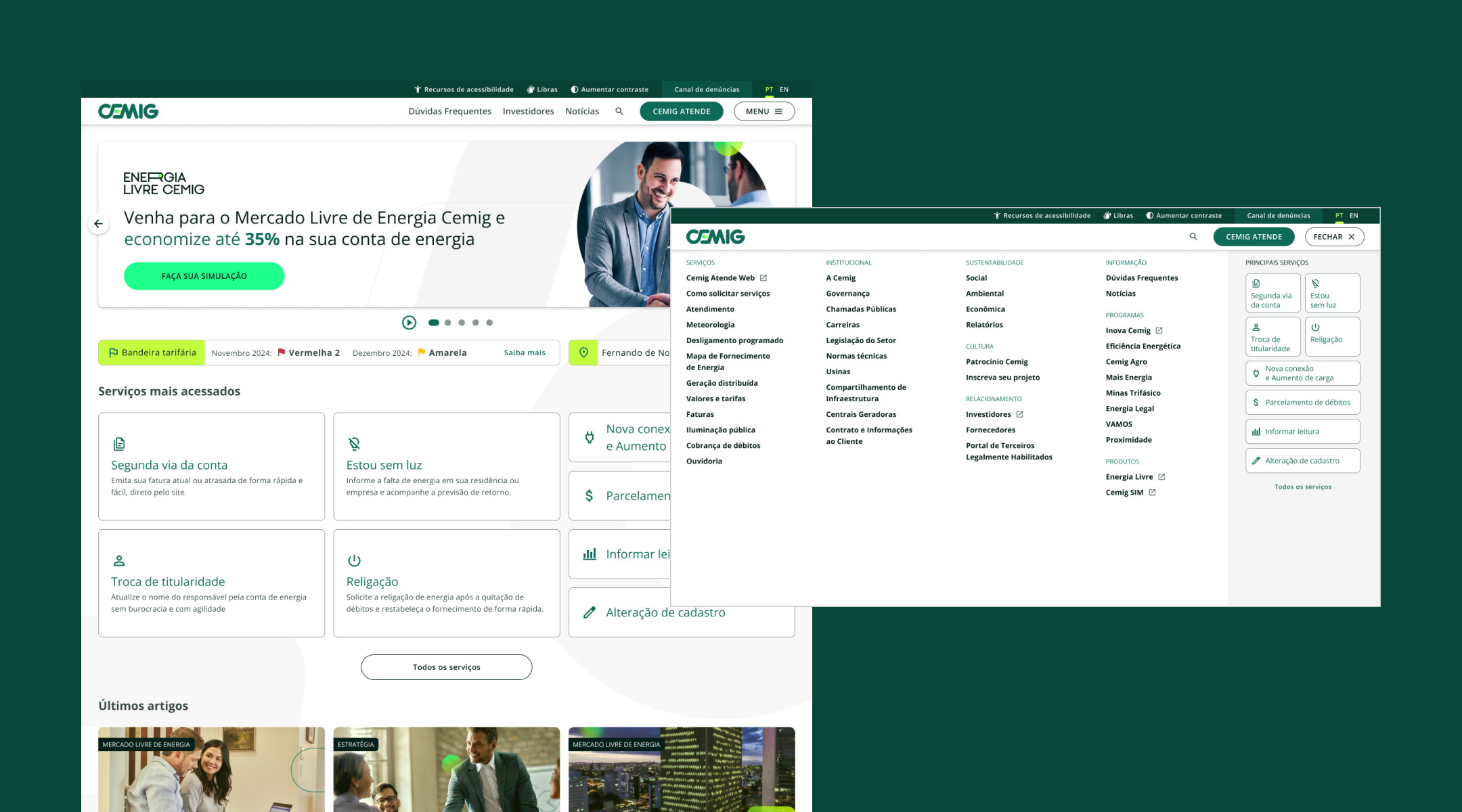Screen dimensions: 1462x812
Task: Click the location pin icon beside Fernando de No
Action: pos(583,353)
